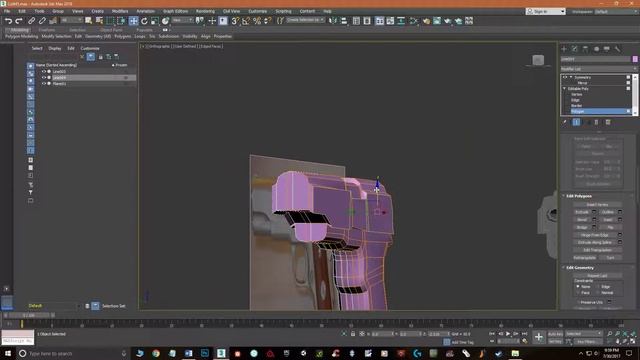Click the timeline frame slider handle
The width and height of the screenshot is (640, 360).
(x=29, y=315)
